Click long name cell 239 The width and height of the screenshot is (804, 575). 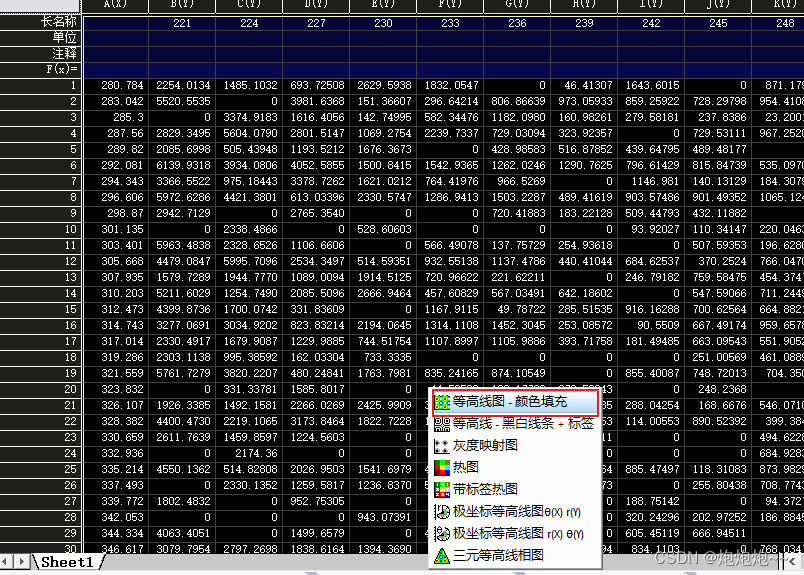click(584, 23)
